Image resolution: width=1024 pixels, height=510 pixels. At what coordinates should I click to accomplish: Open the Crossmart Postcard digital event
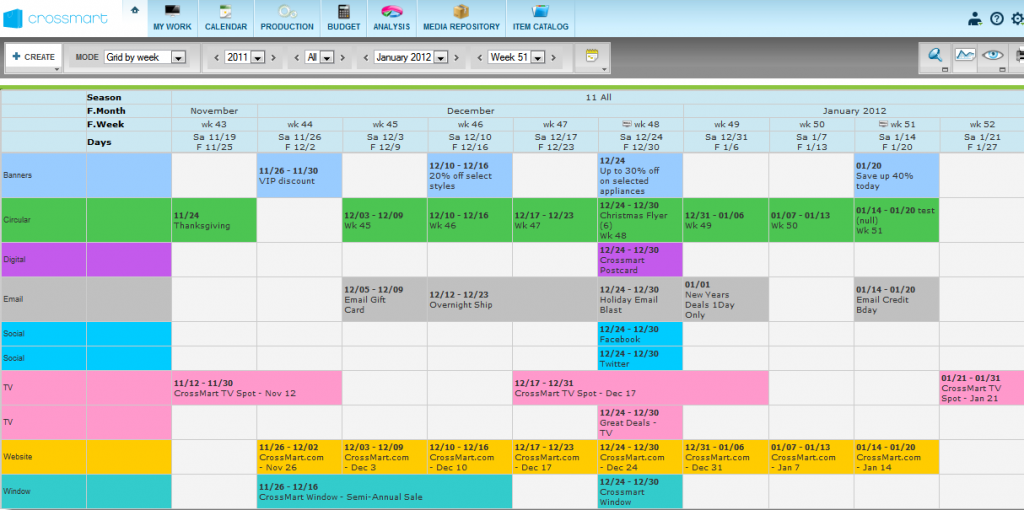[x=641, y=259]
